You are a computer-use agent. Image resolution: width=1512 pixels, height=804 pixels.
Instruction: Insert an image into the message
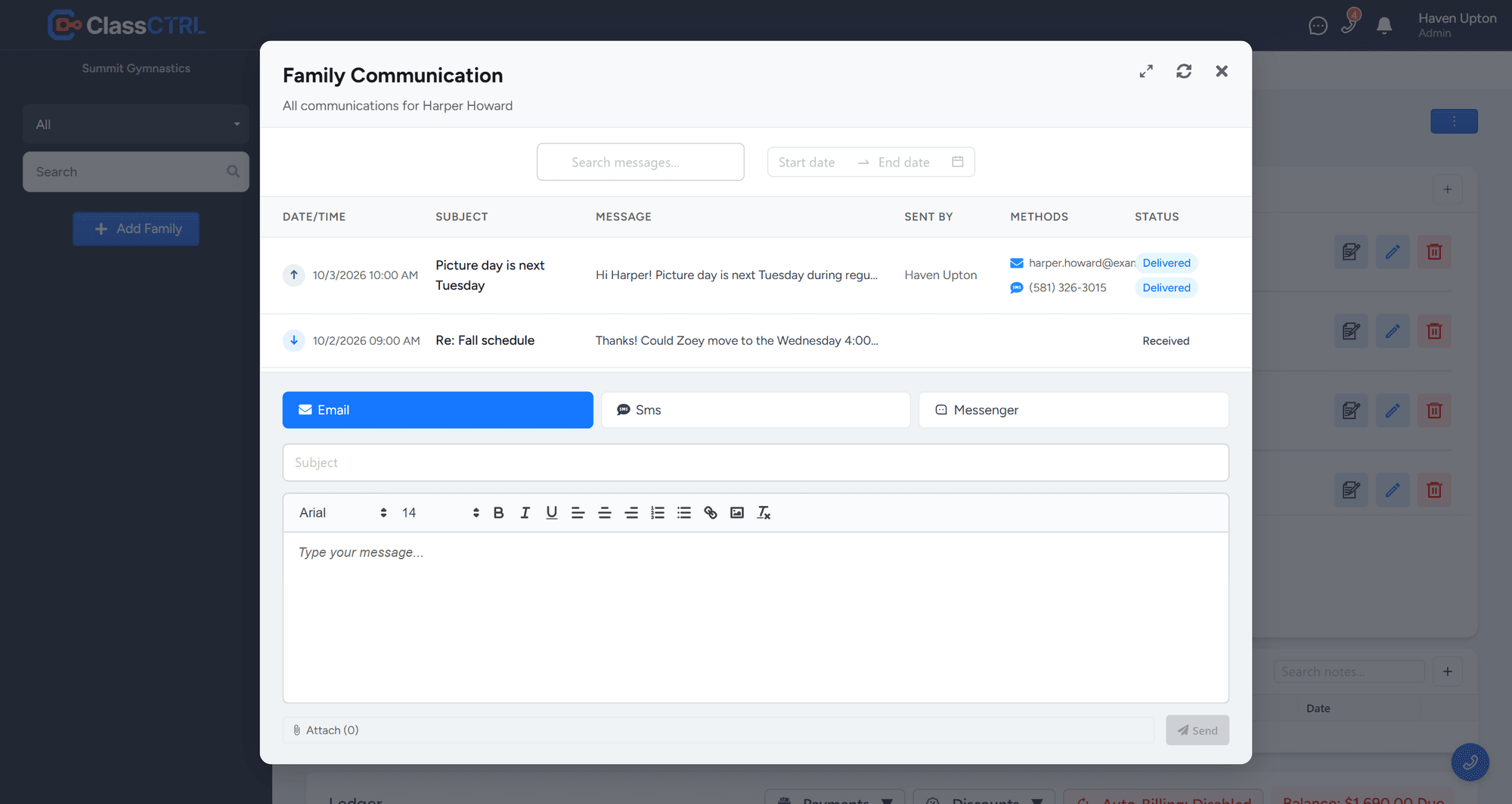coord(737,513)
